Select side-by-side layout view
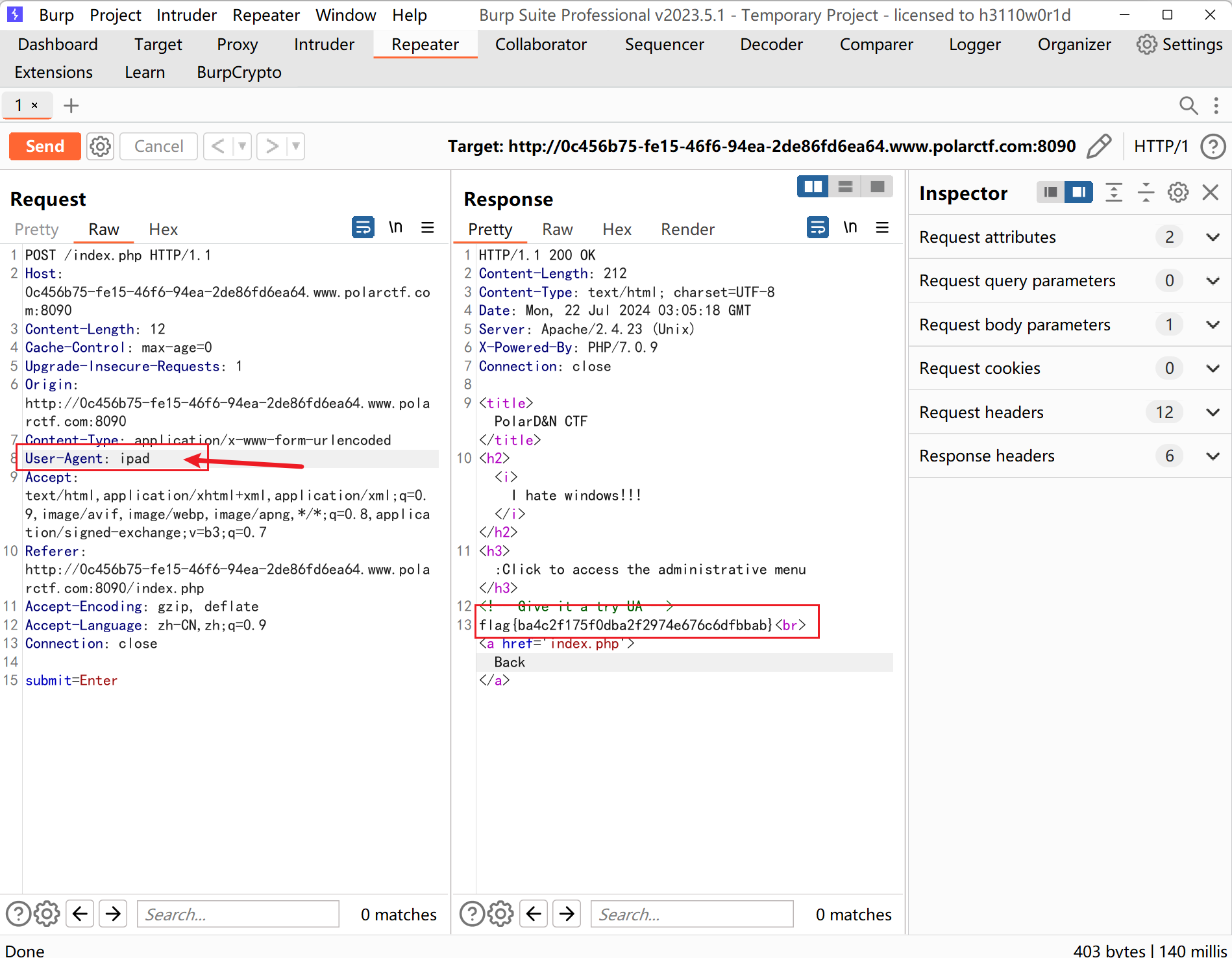This screenshot has width=1232, height=958. pyautogui.click(x=813, y=187)
